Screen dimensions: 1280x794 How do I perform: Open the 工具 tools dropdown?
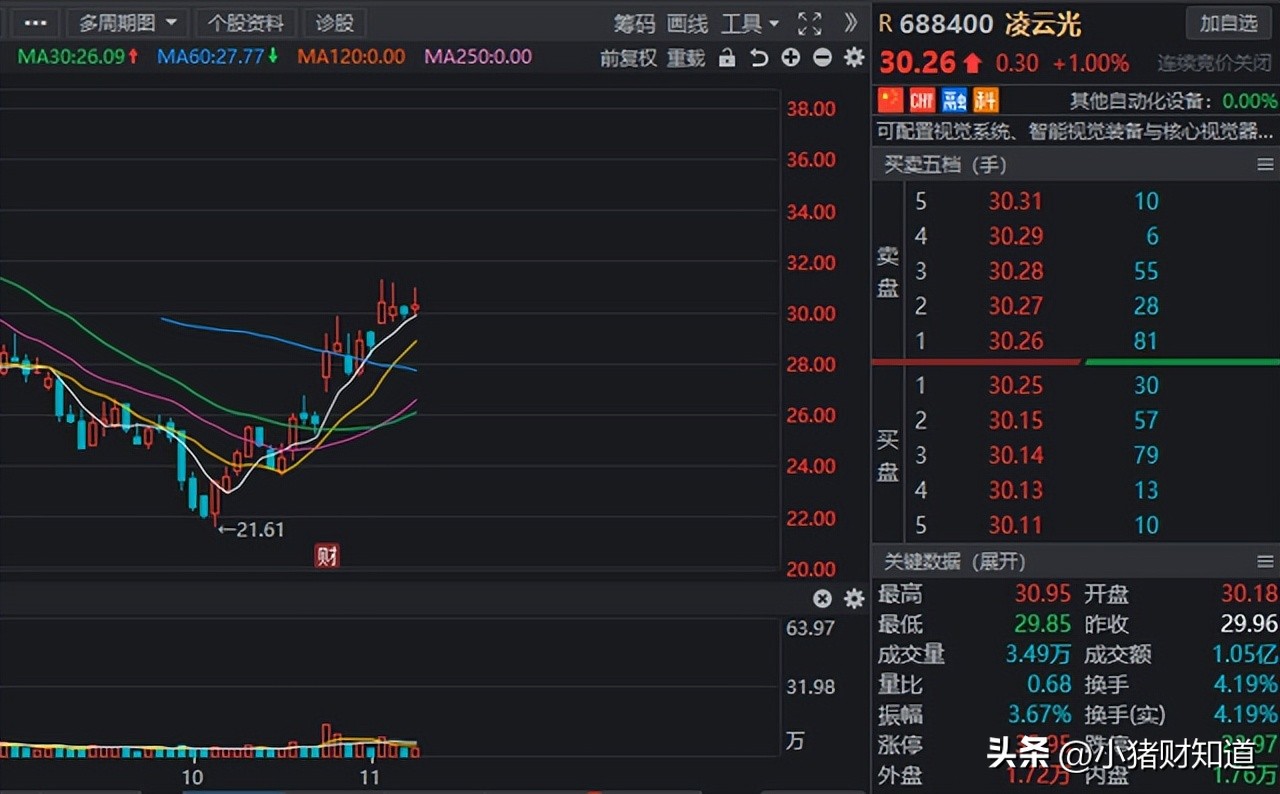coord(744,23)
